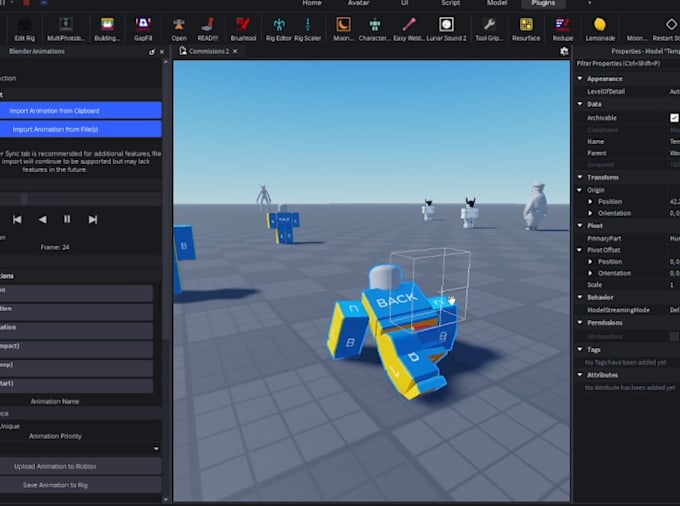Activate the Brushtool plugin
This screenshot has height=506, width=680.
243,29
